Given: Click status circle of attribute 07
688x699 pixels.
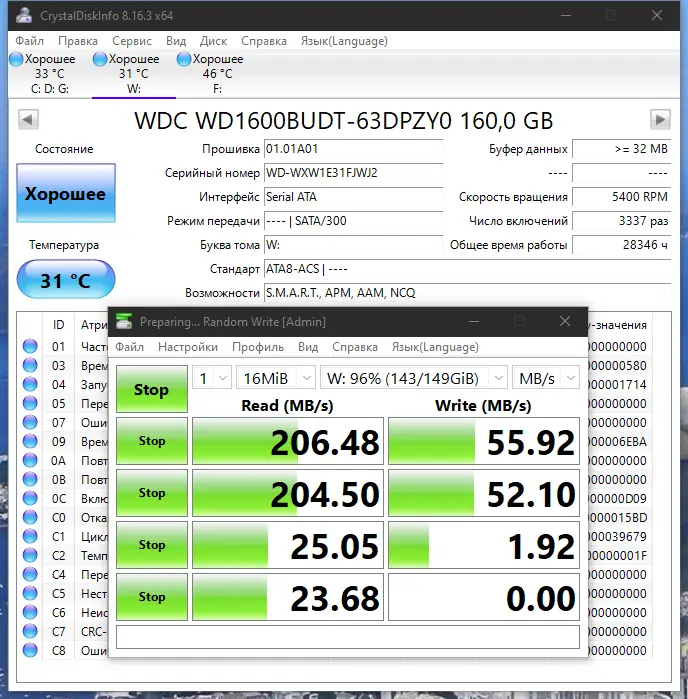Looking at the screenshot, I should click(30, 422).
